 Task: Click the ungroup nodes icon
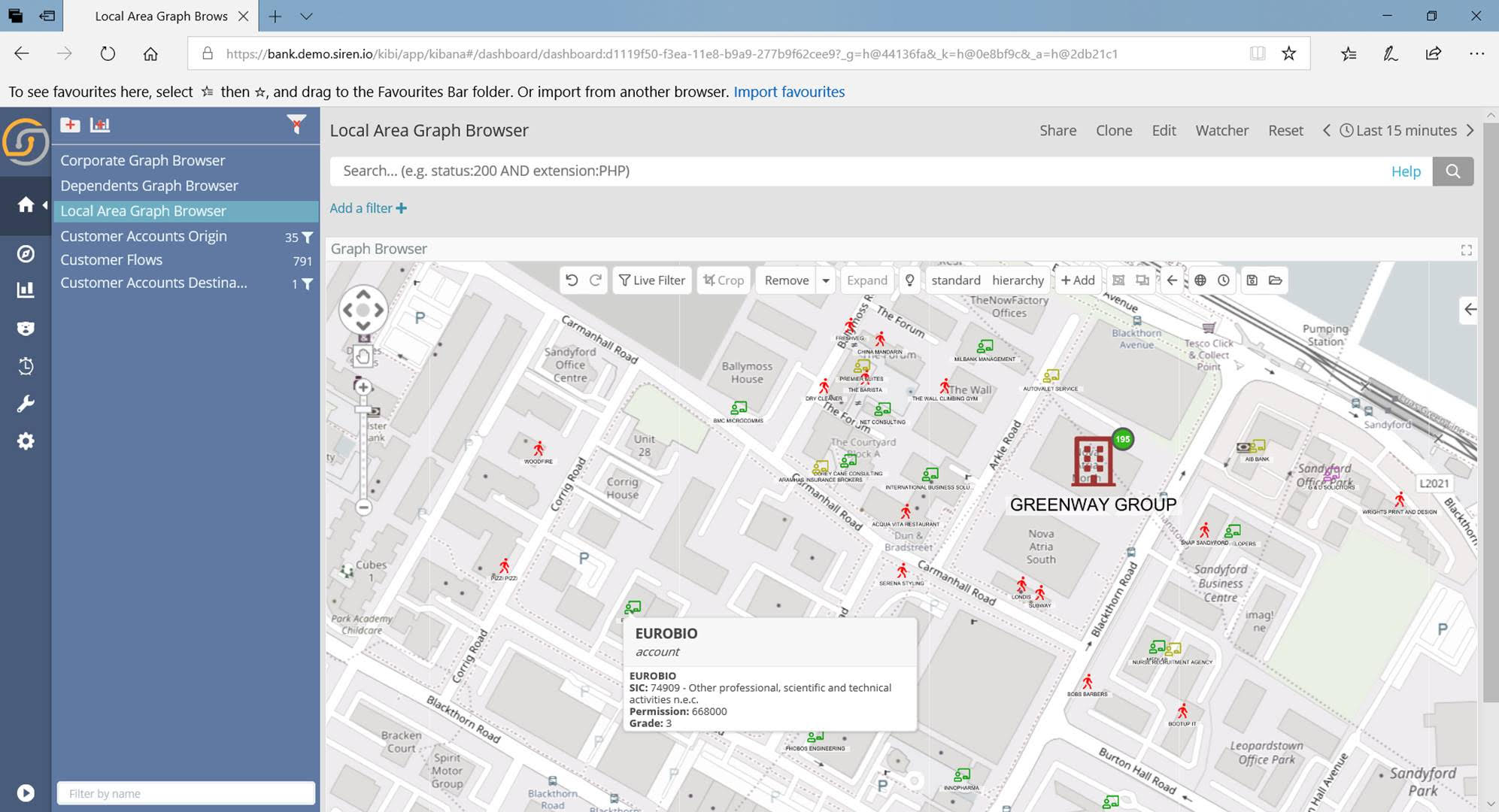[1142, 280]
